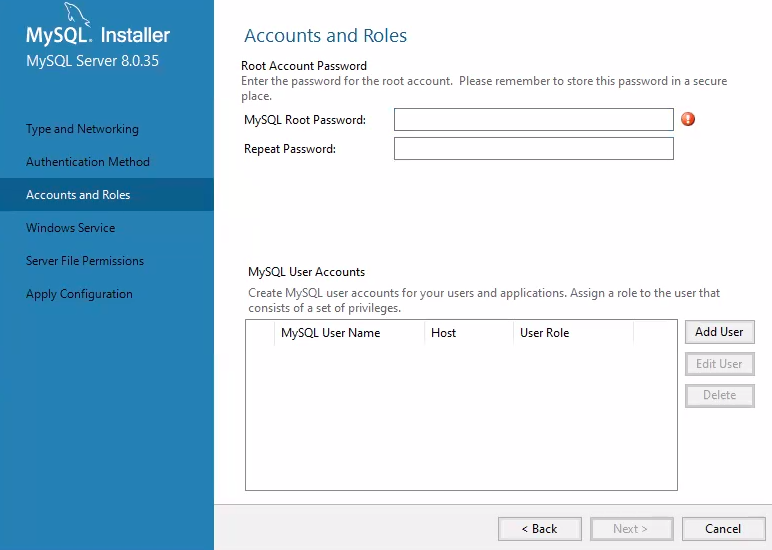Click the Next button
772x550 pixels.
631,529
